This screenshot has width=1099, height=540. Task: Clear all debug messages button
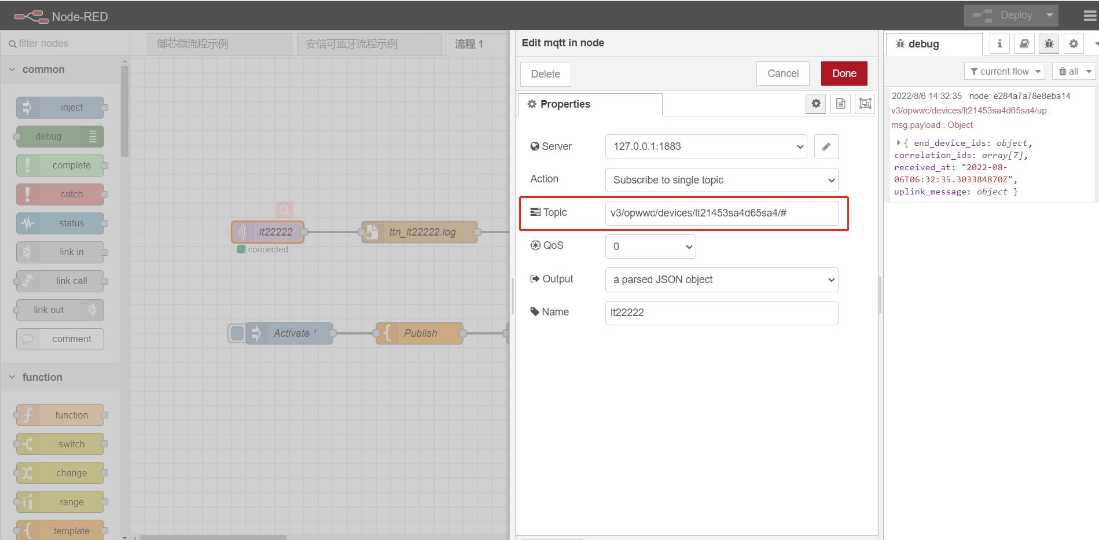pyautogui.click(x=1072, y=72)
